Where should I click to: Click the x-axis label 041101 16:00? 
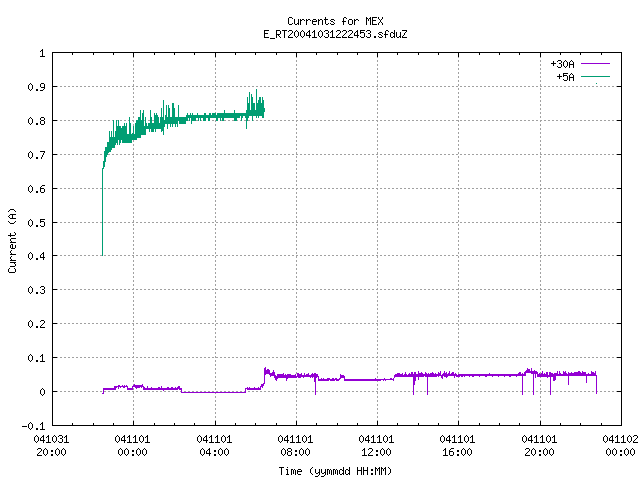pos(457,446)
